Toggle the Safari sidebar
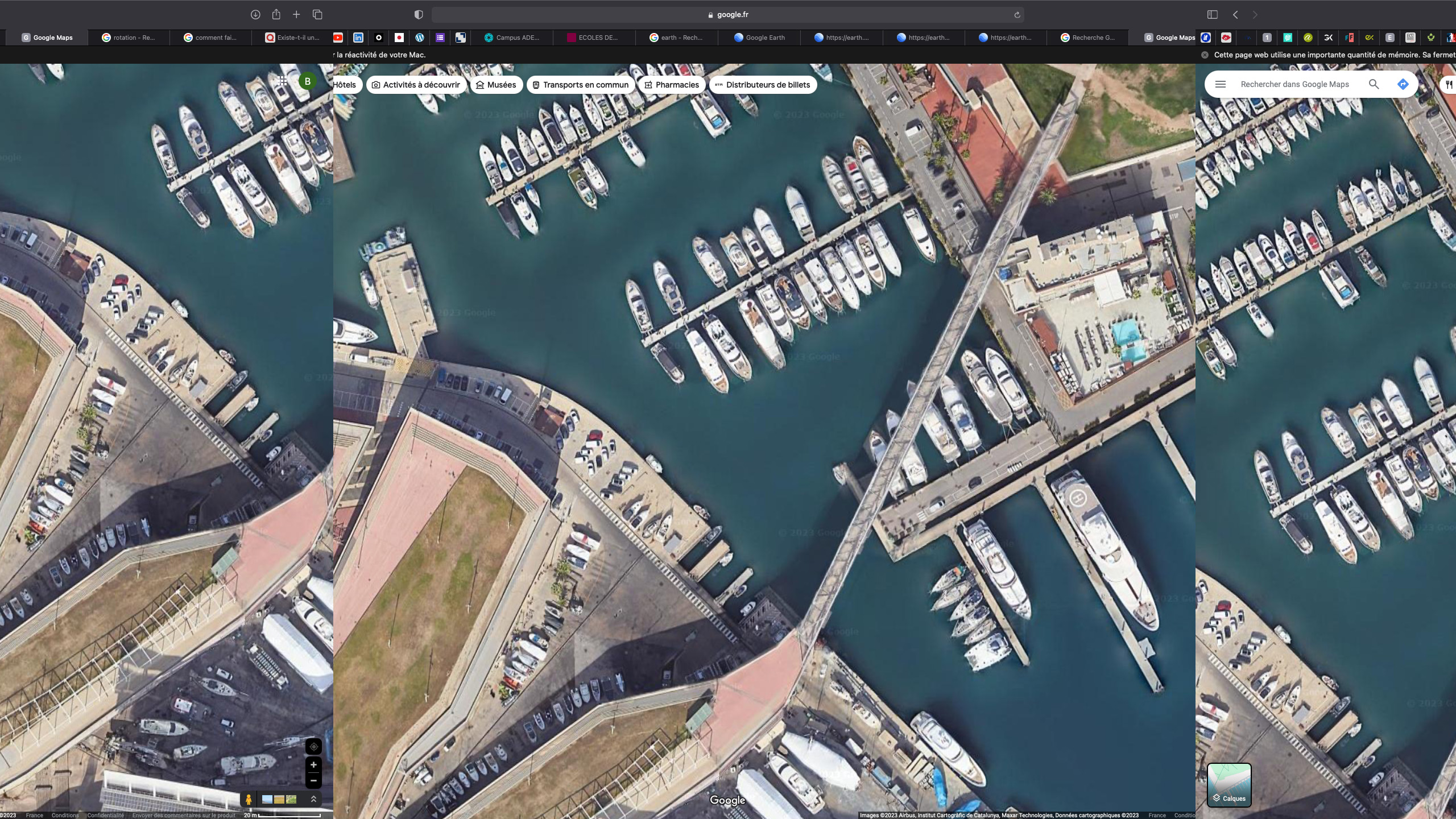This screenshot has height=819, width=1456. click(1212, 14)
